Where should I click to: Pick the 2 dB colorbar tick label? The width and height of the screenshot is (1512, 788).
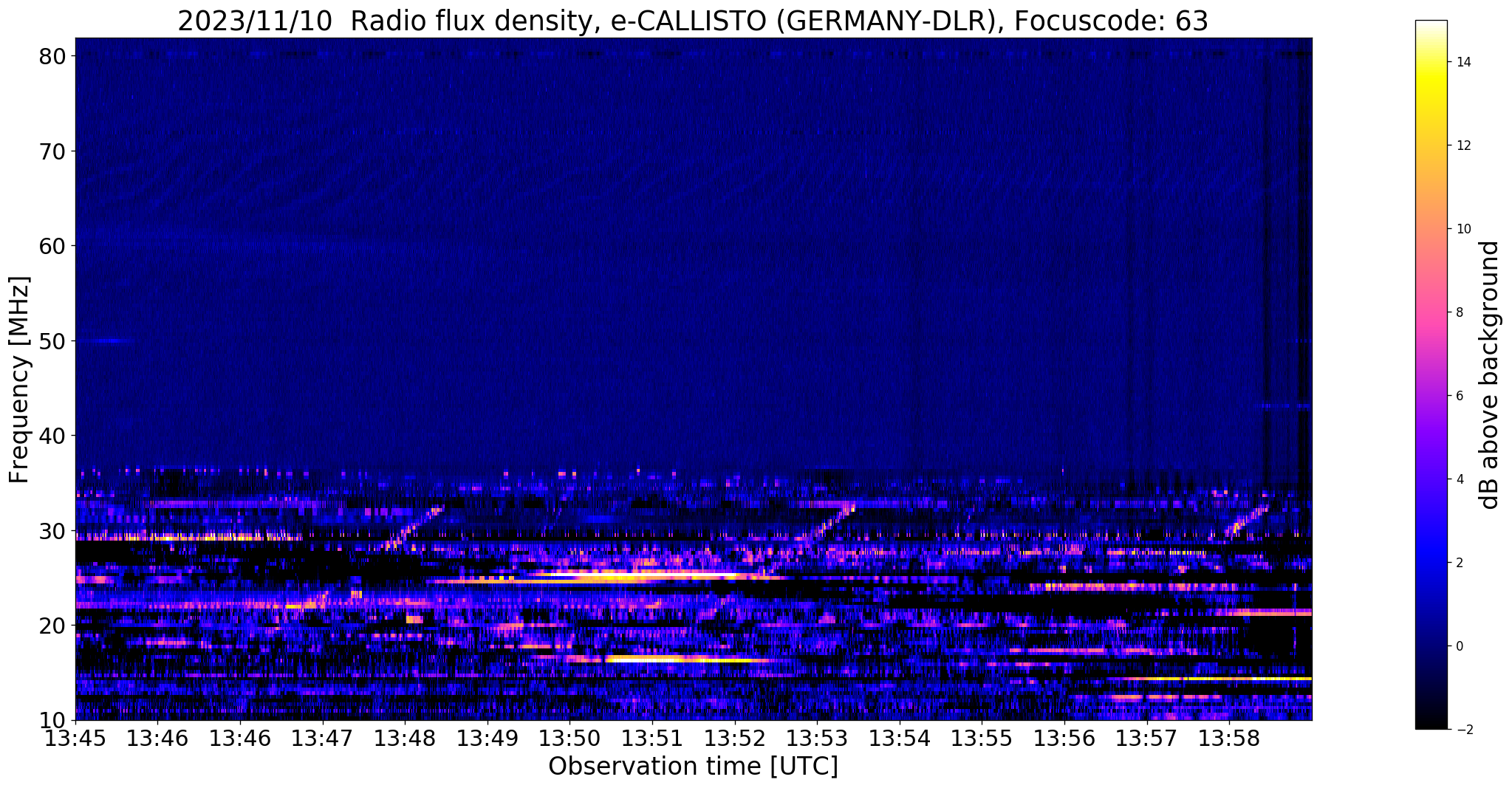coord(1458,563)
